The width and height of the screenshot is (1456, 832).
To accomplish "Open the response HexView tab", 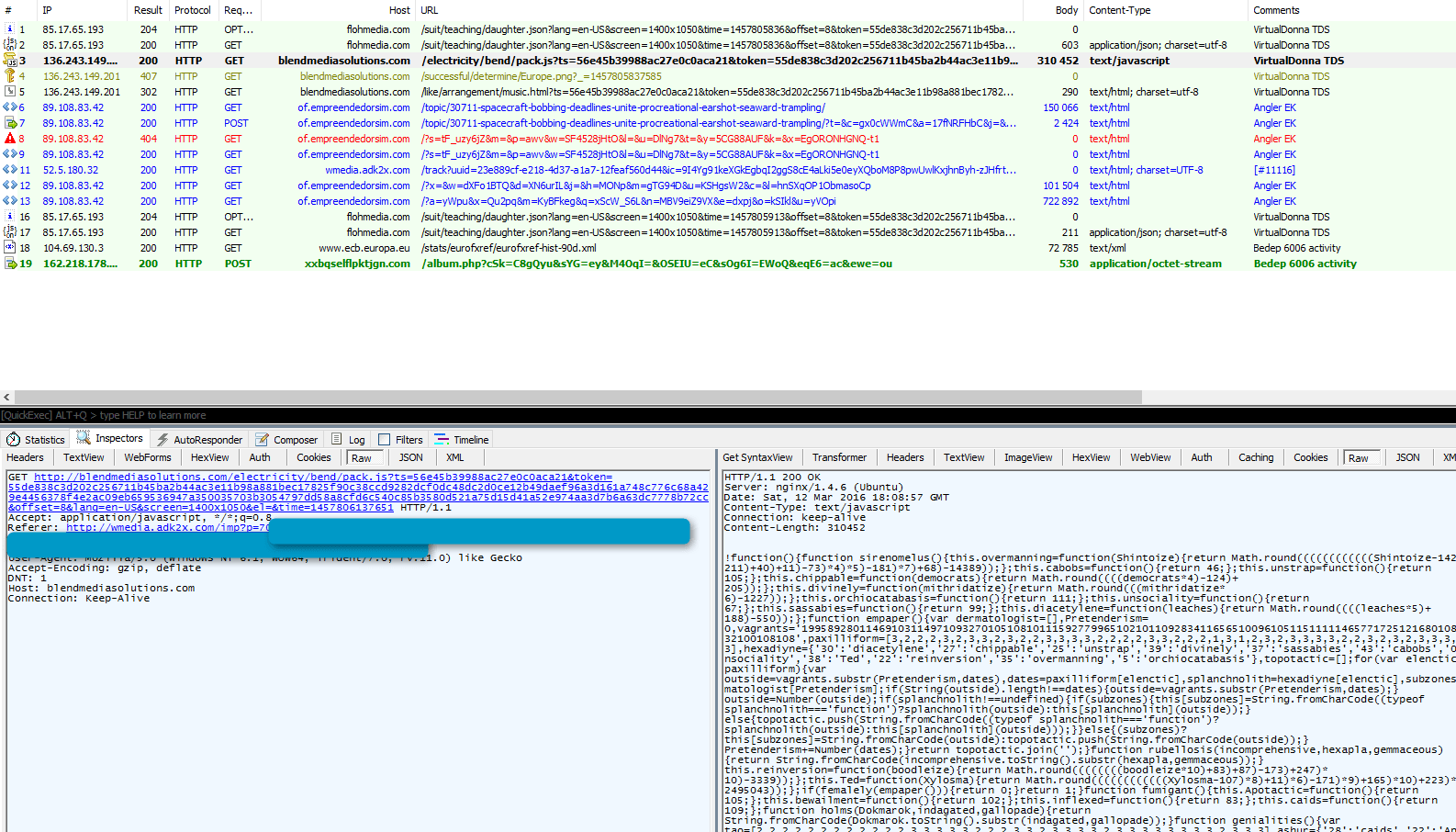I will (1091, 457).
